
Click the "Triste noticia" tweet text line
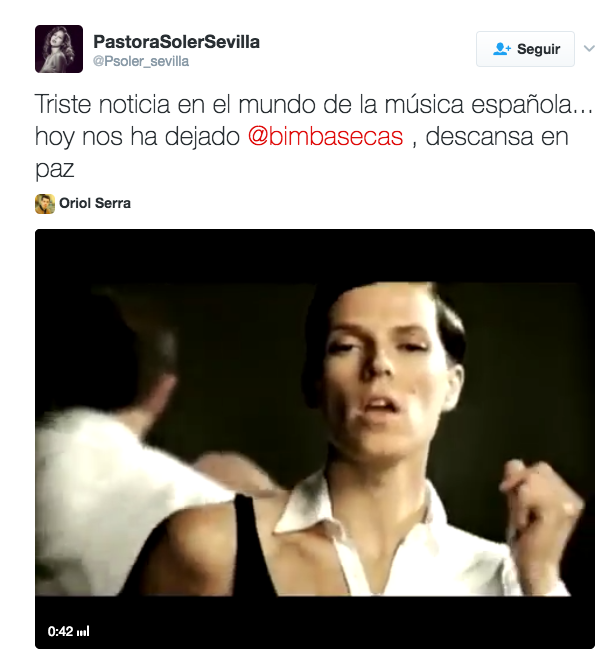(x=314, y=105)
